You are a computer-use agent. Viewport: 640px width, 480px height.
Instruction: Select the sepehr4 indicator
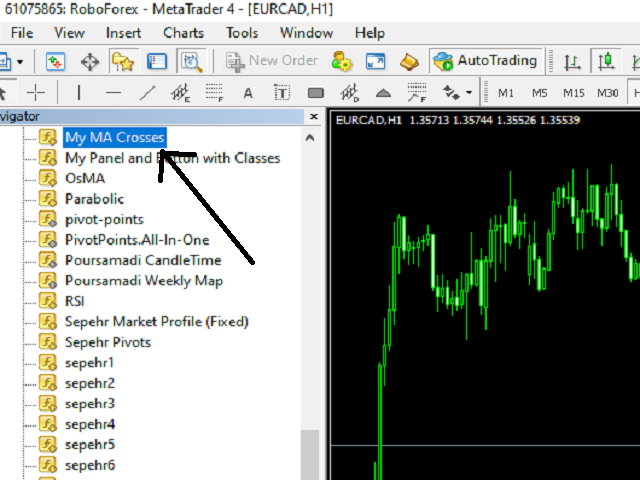tap(90, 424)
